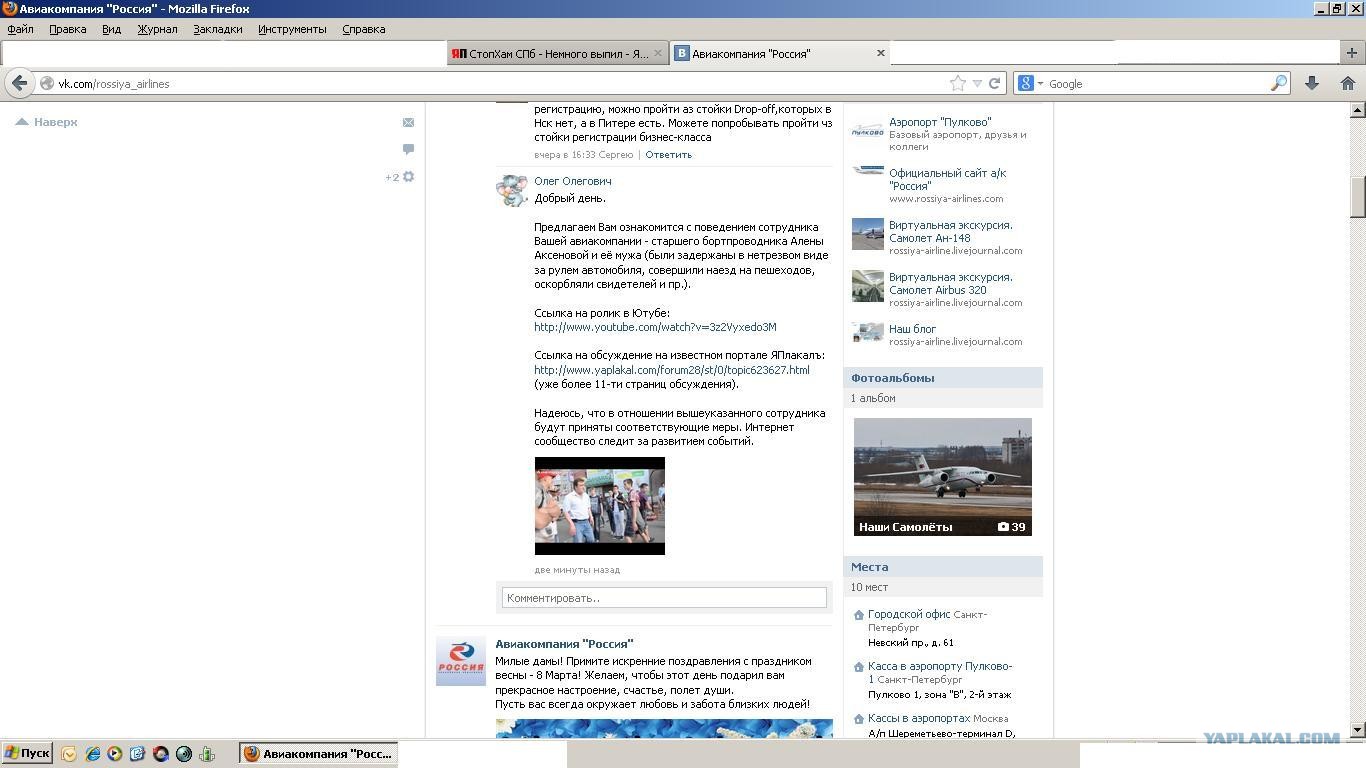1366x768 pixels.
Task: Open the yaplakal.com forum topic link
Action: tap(672, 370)
